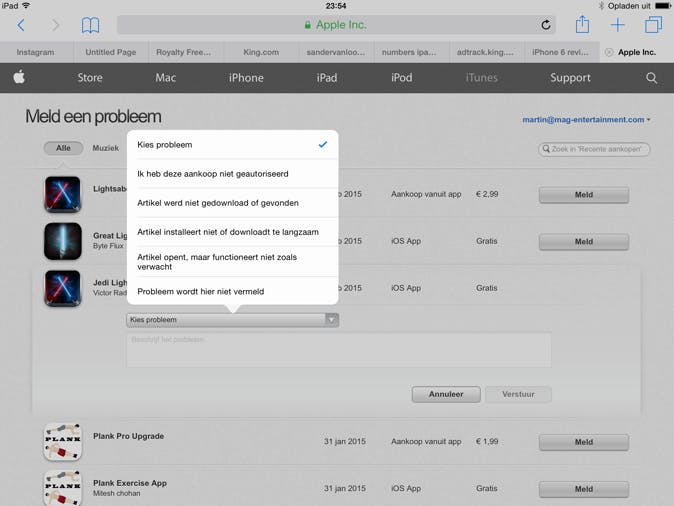The height and width of the screenshot is (506, 674).
Task: Open site search magnifier icon
Action: (652, 78)
